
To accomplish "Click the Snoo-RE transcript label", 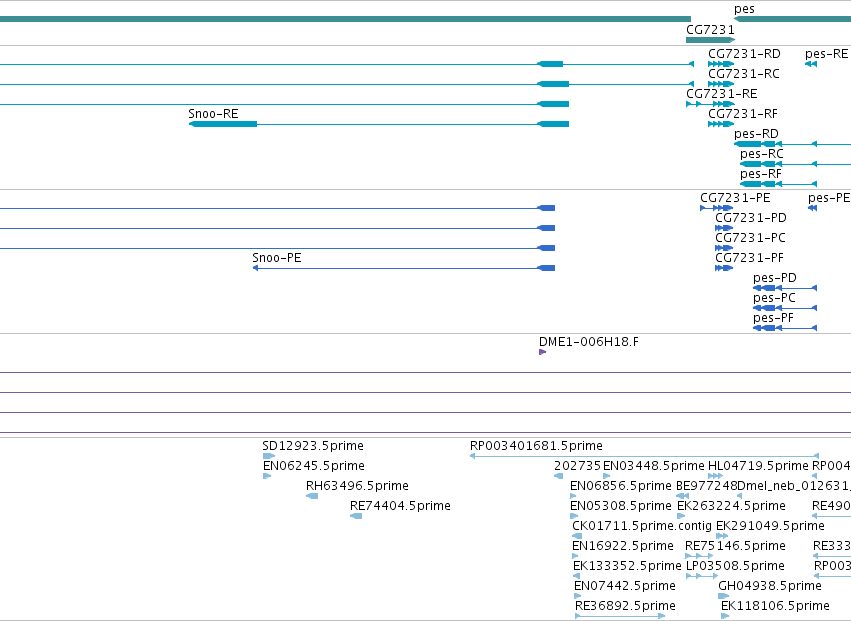I will [x=213, y=114].
